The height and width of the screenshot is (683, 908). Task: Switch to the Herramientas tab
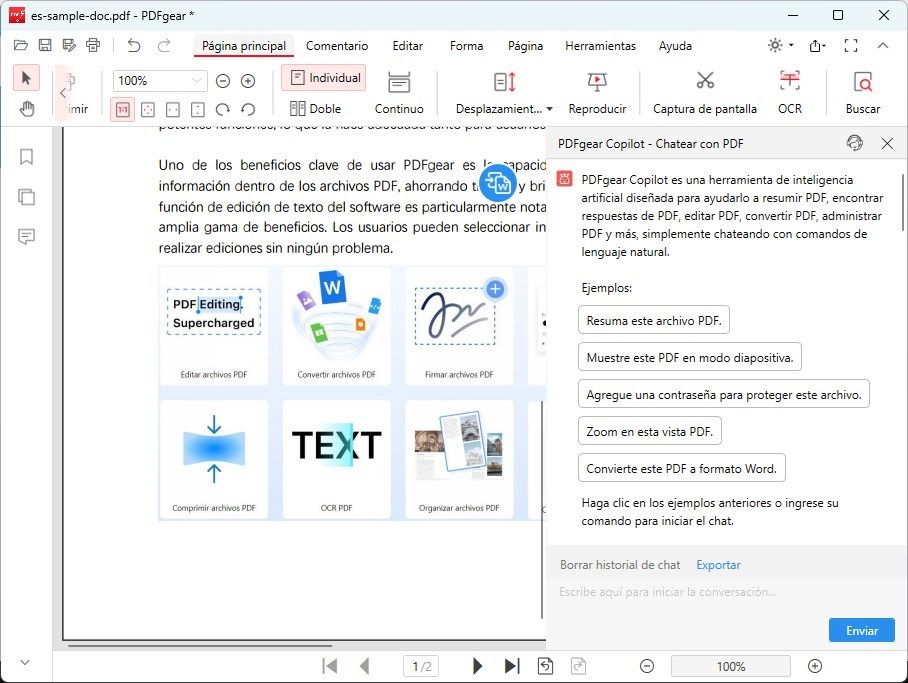pyautogui.click(x=600, y=46)
